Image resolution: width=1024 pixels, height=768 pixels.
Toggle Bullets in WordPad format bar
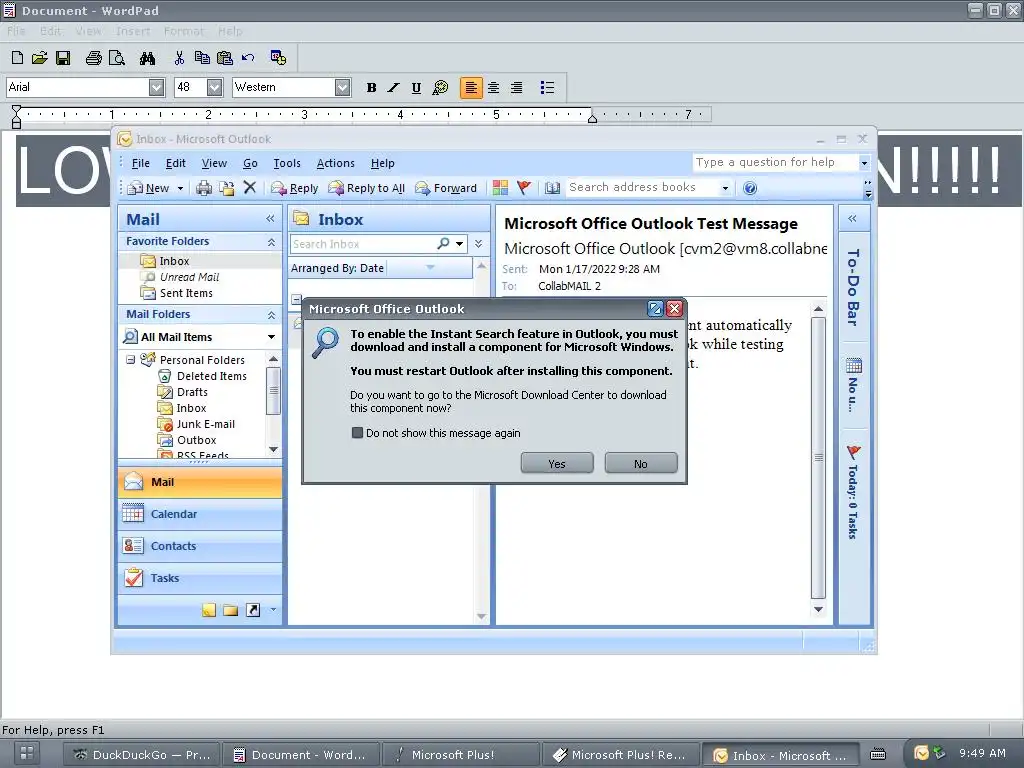547,88
